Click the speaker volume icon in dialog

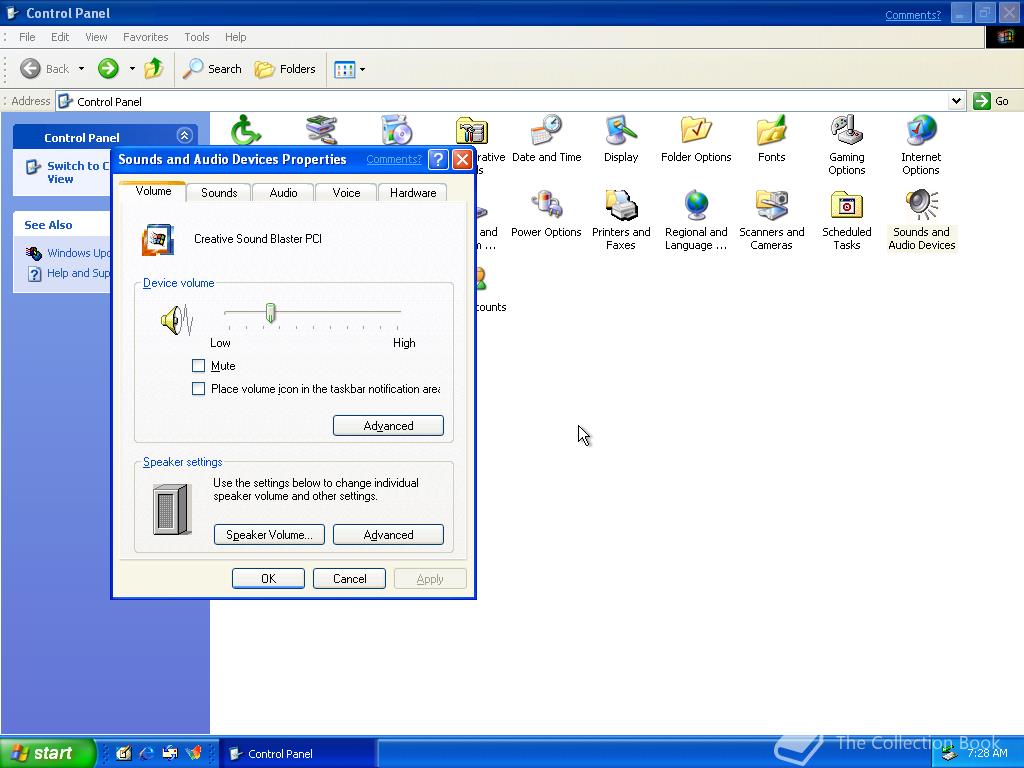(176, 320)
